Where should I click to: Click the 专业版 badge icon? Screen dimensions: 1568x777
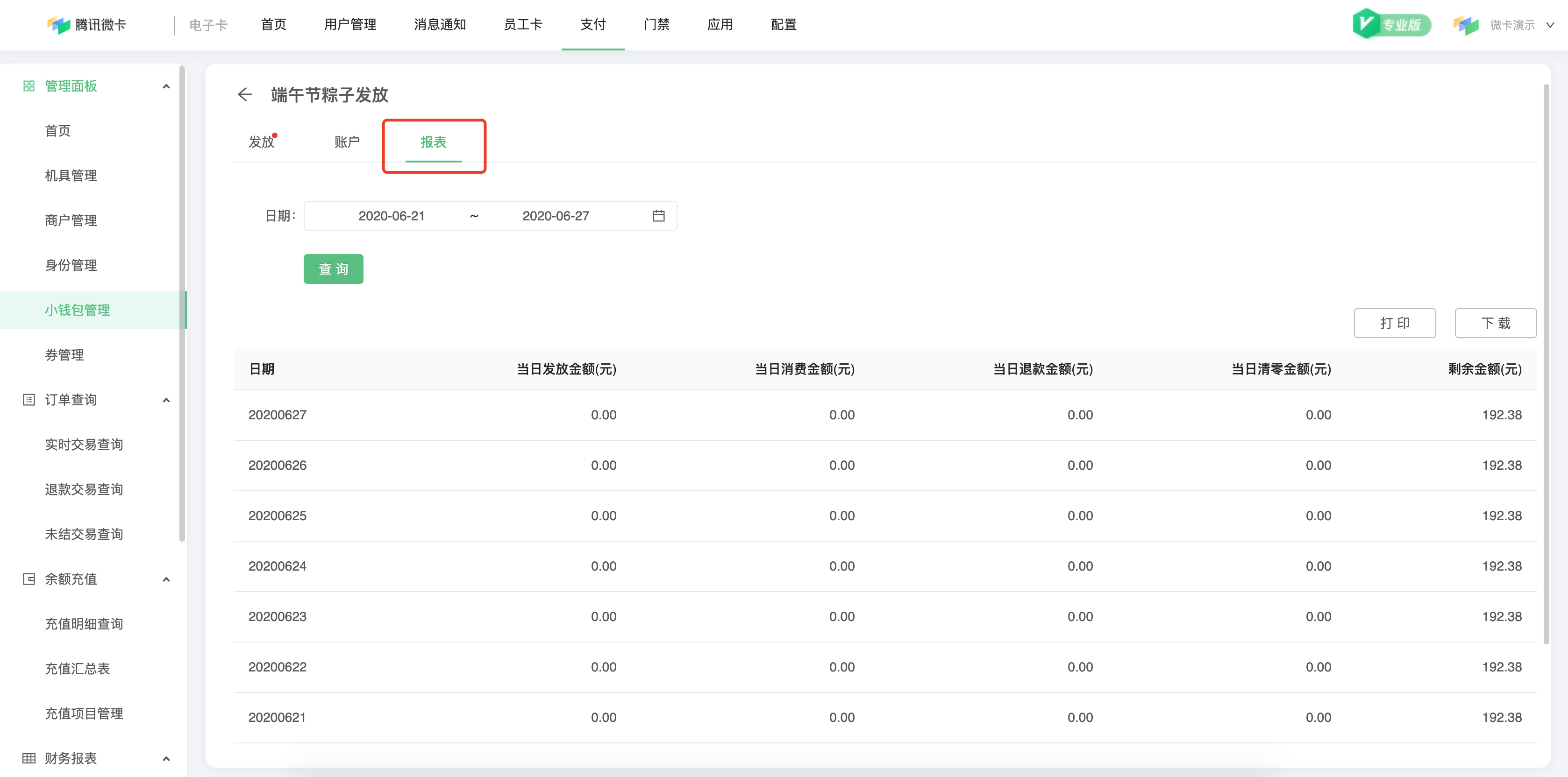[1391, 24]
